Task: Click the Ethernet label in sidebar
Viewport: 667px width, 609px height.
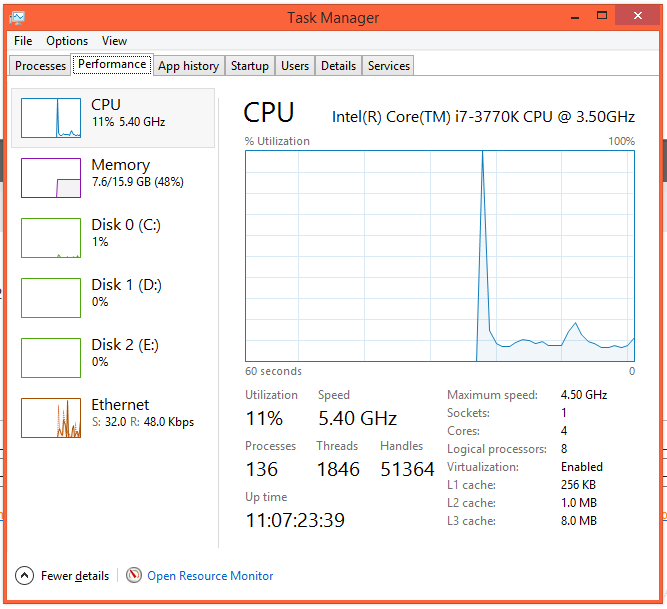Action: point(120,404)
